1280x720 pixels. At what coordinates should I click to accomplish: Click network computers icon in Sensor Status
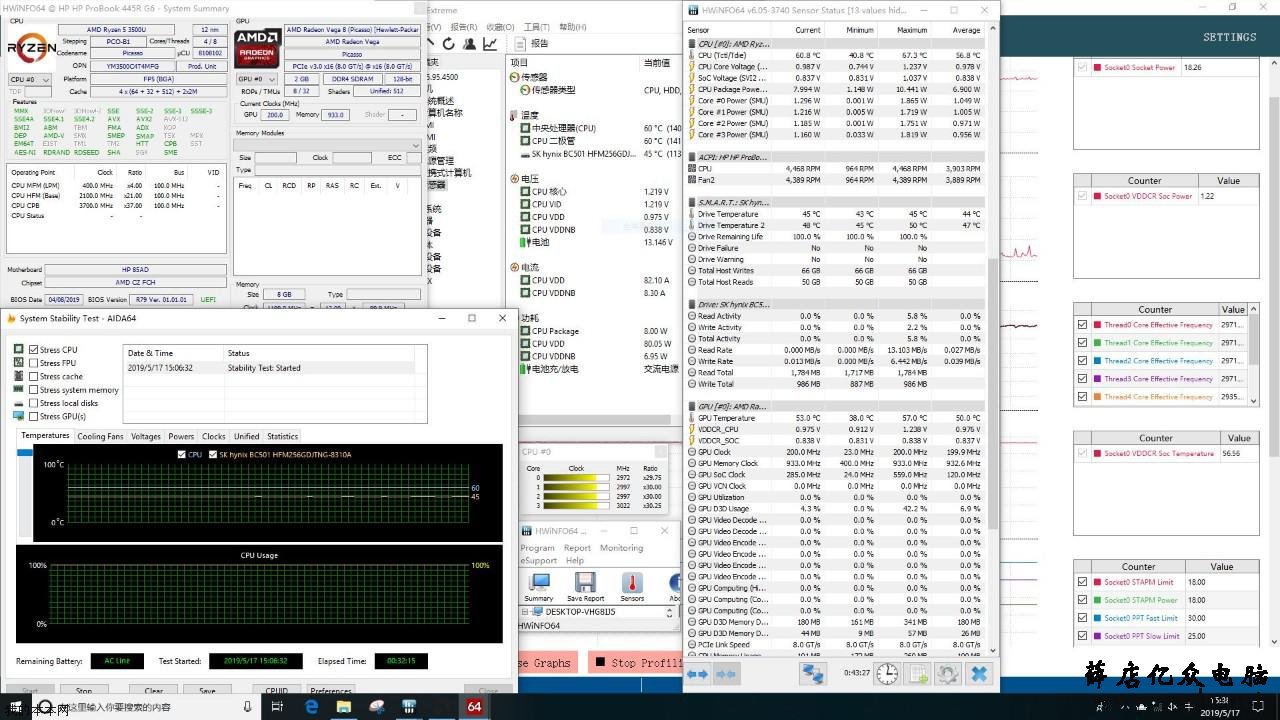pyautogui.click(x=813, y=674)
